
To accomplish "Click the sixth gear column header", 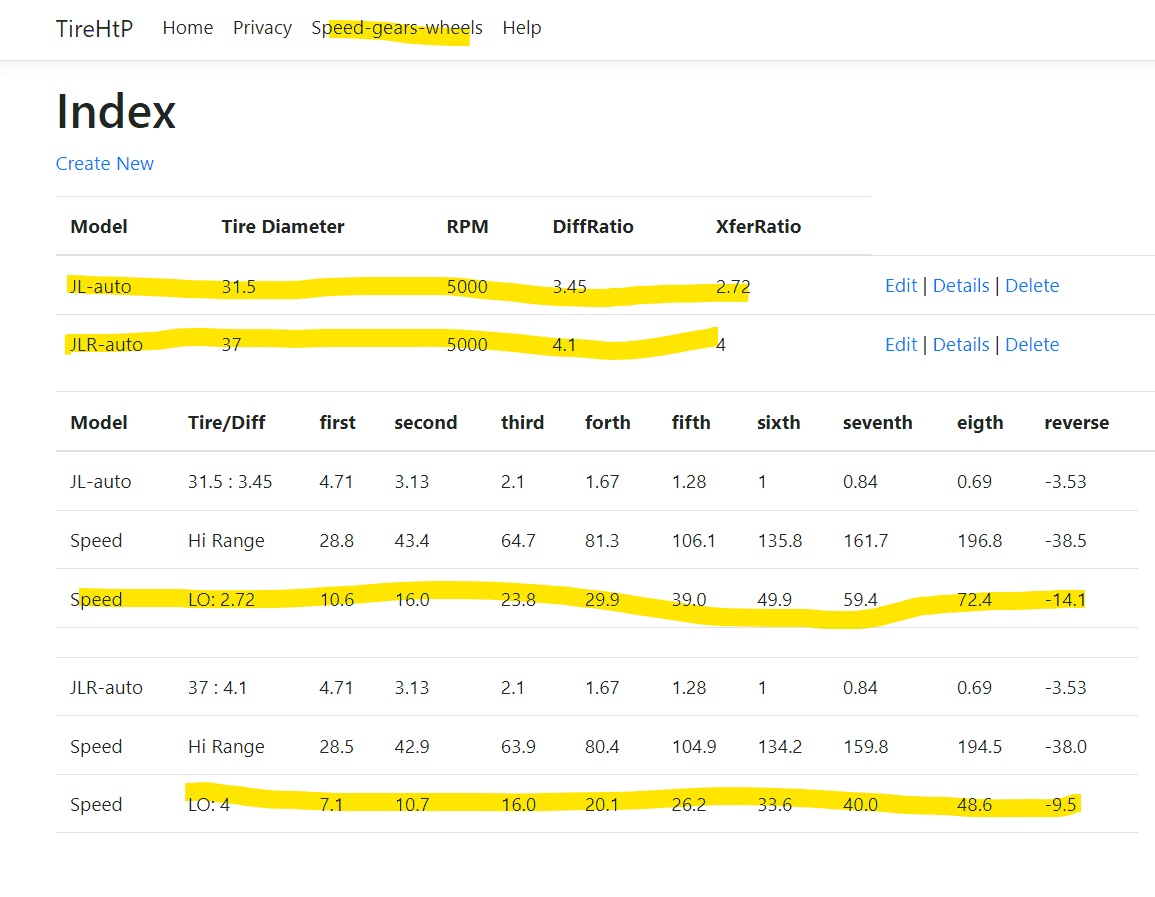I will tap(779, 423).
